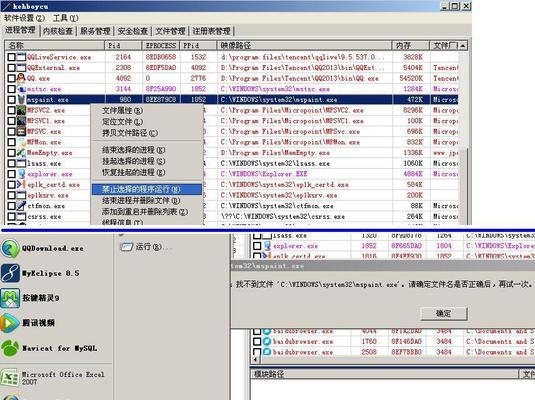This screenshot has height=400, width=535.
Task: Sort by 名称 column header
Action: [x=55, y=45]
